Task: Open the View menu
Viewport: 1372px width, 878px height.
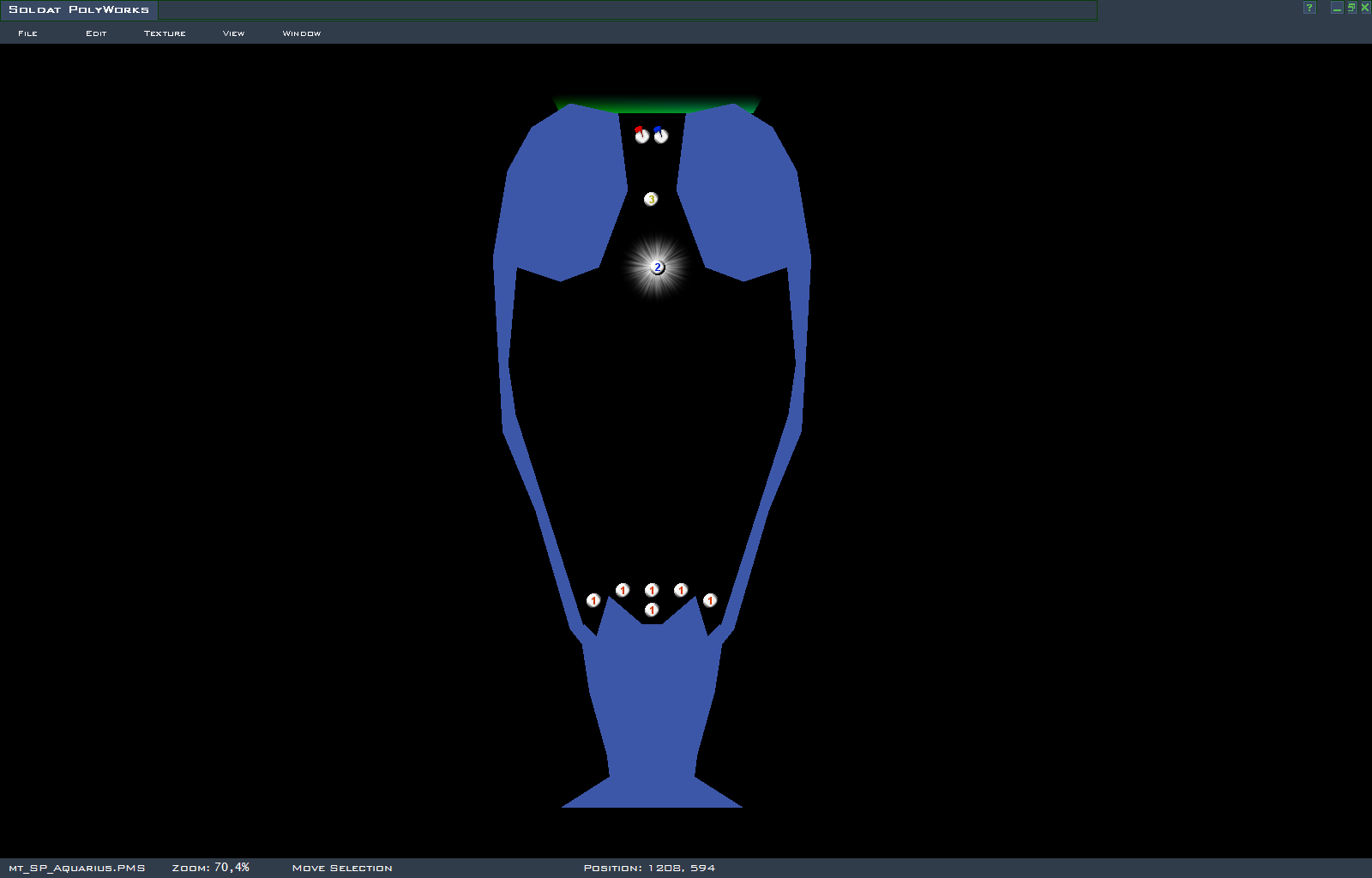Action: pyautogui.click(x=233, y=33)
